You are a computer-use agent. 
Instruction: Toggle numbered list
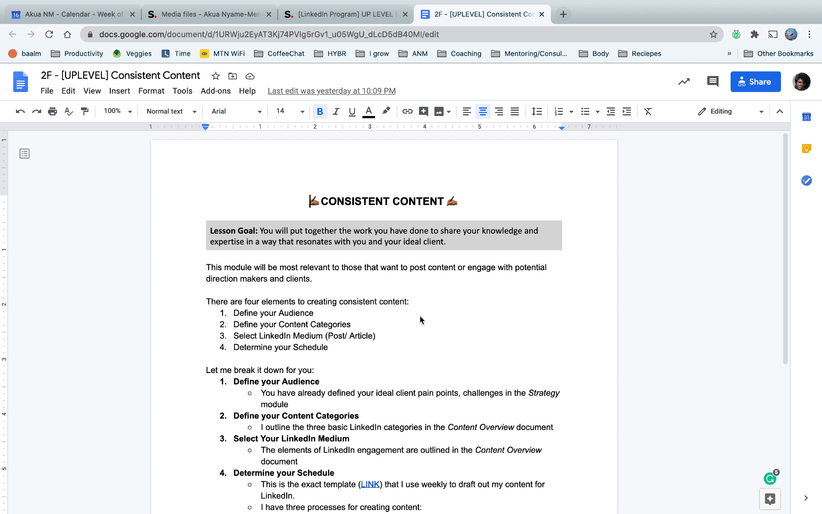559,111
